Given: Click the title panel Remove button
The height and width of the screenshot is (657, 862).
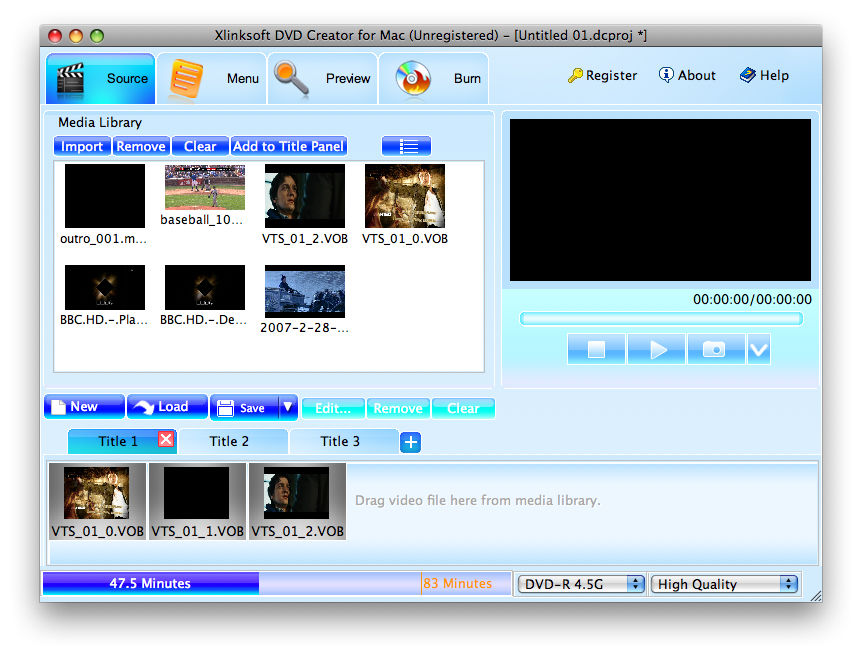Looking at the screenshot, I should click(398, 408).
